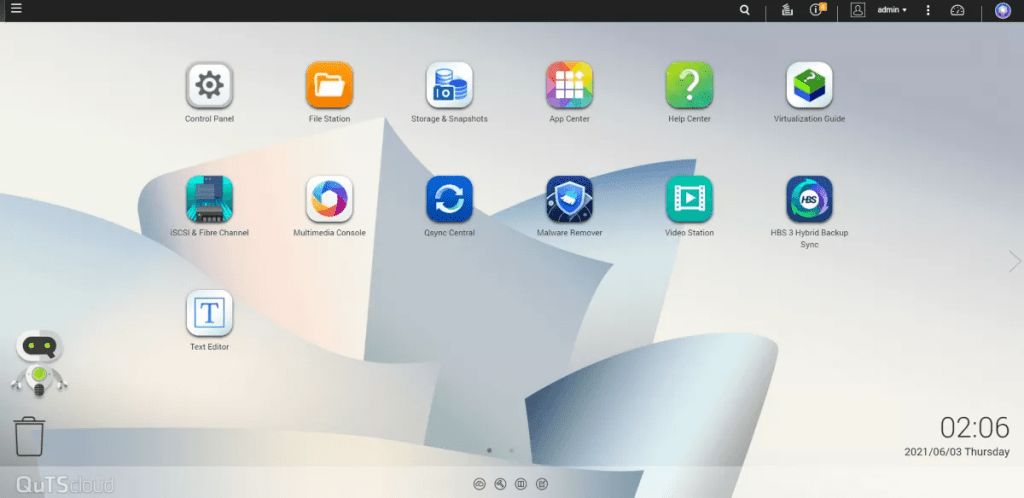Open the Qboost robot assistant
The image size is (1024, 498).
39,363
